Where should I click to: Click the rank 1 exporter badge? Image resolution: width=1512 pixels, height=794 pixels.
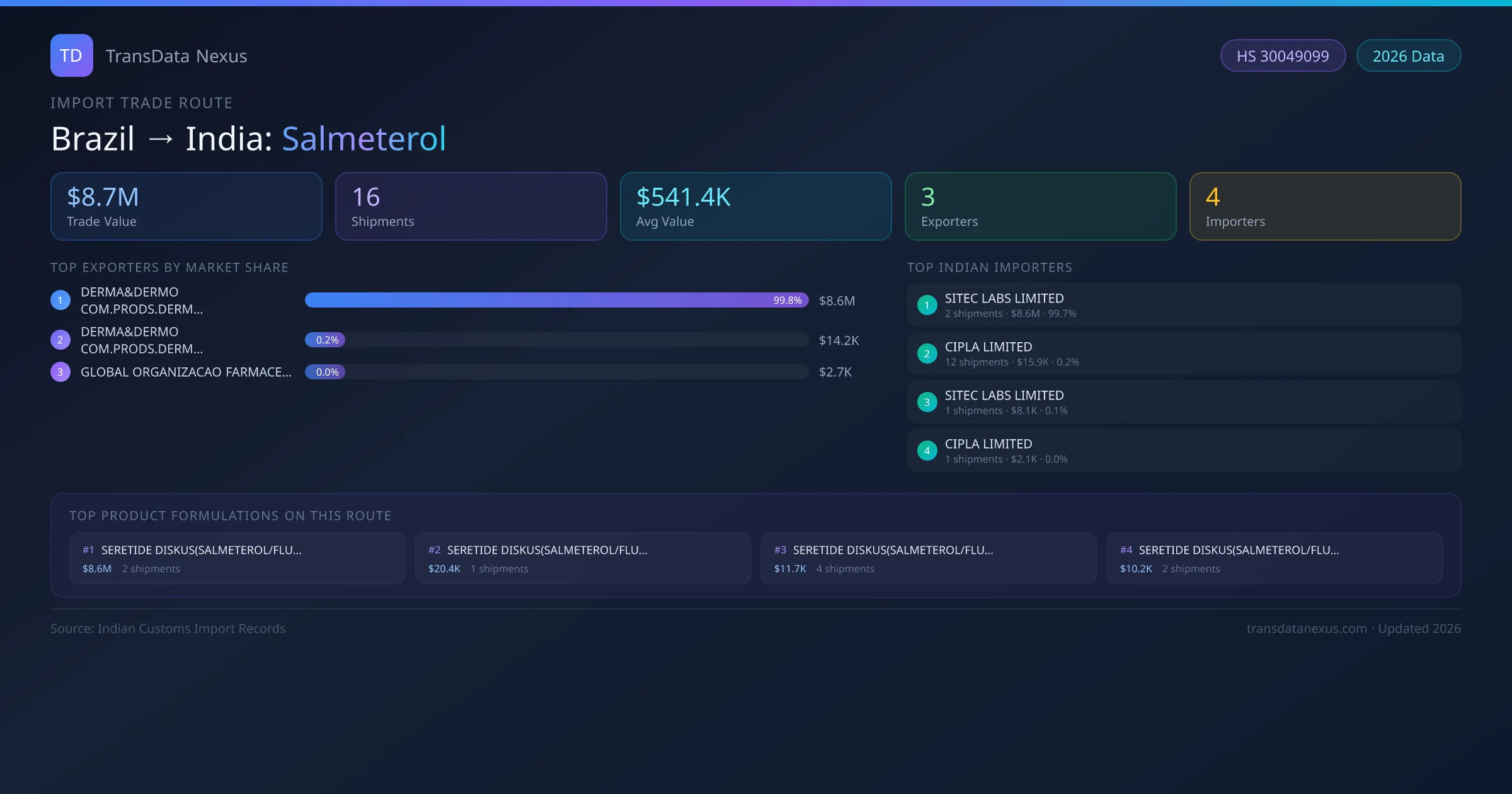60,301
